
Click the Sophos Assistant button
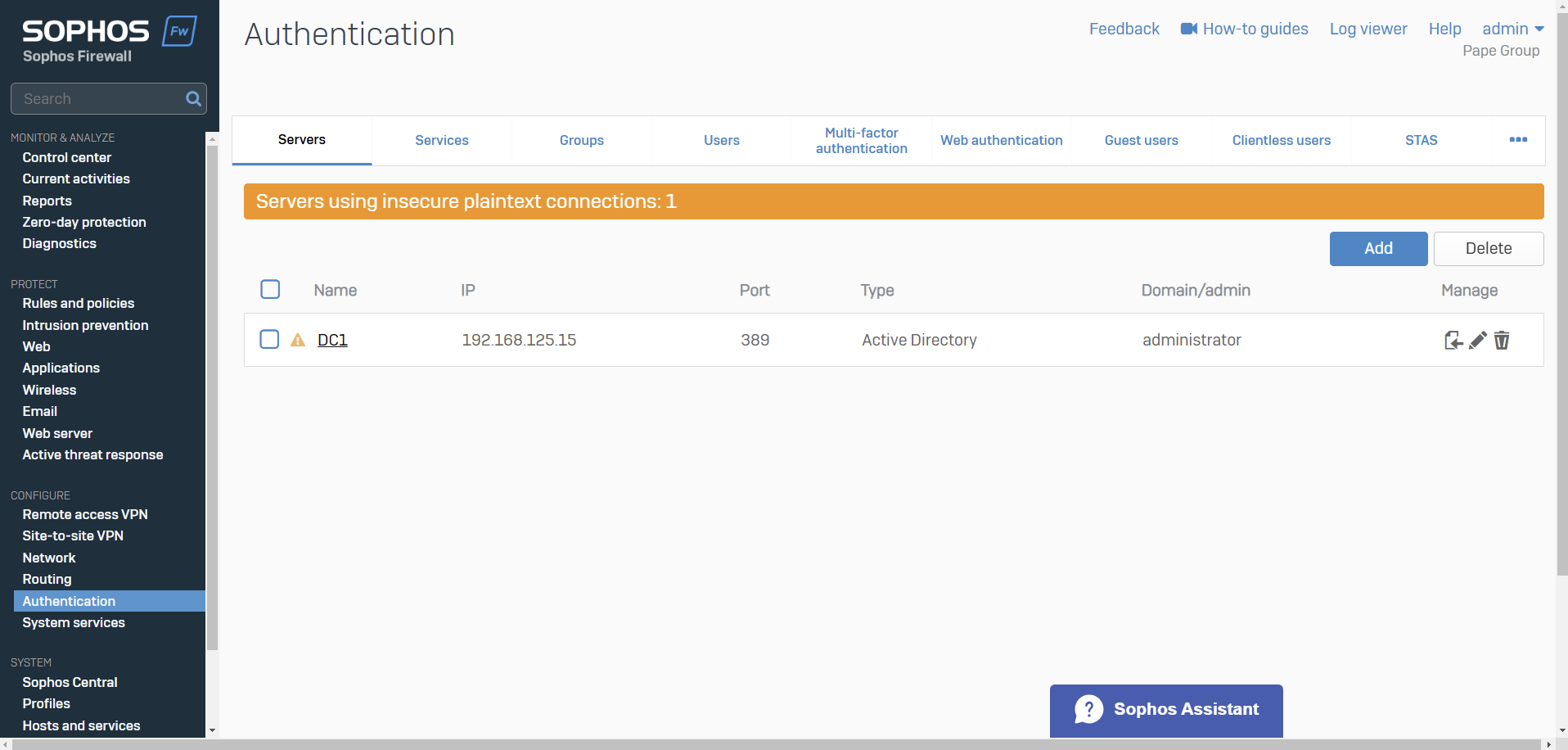pyautogui.click(x=1166, y=711)
